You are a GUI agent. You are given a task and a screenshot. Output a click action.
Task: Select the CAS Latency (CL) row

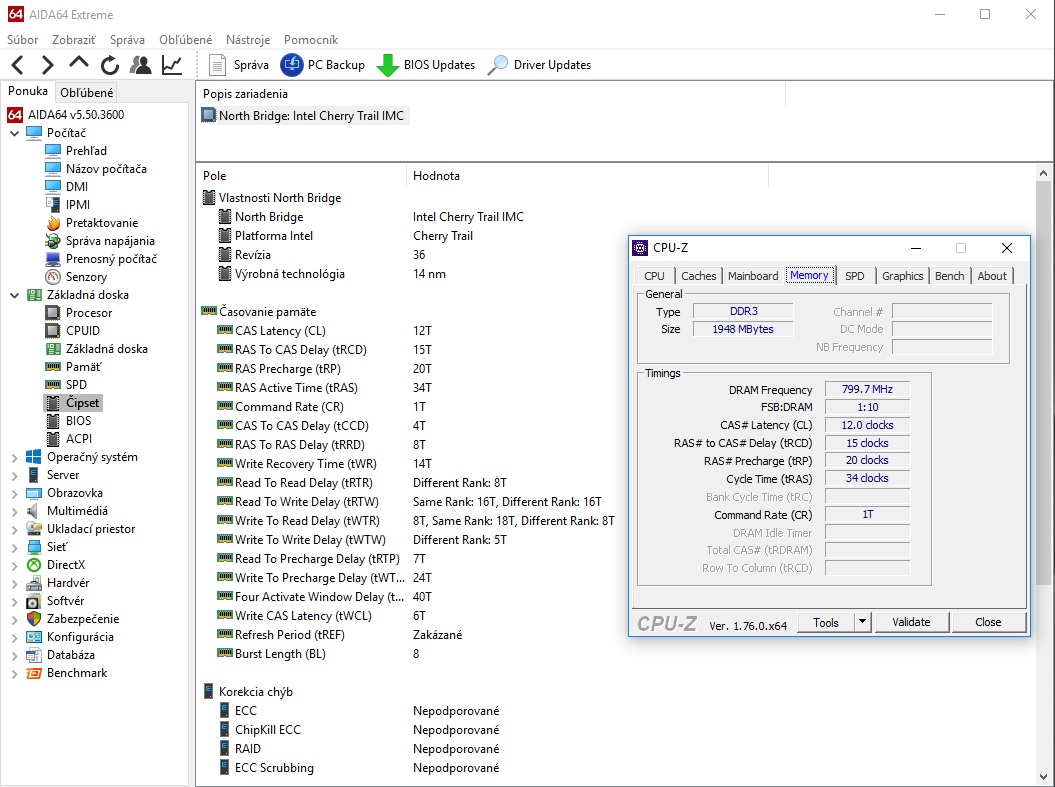pos(408,331)
